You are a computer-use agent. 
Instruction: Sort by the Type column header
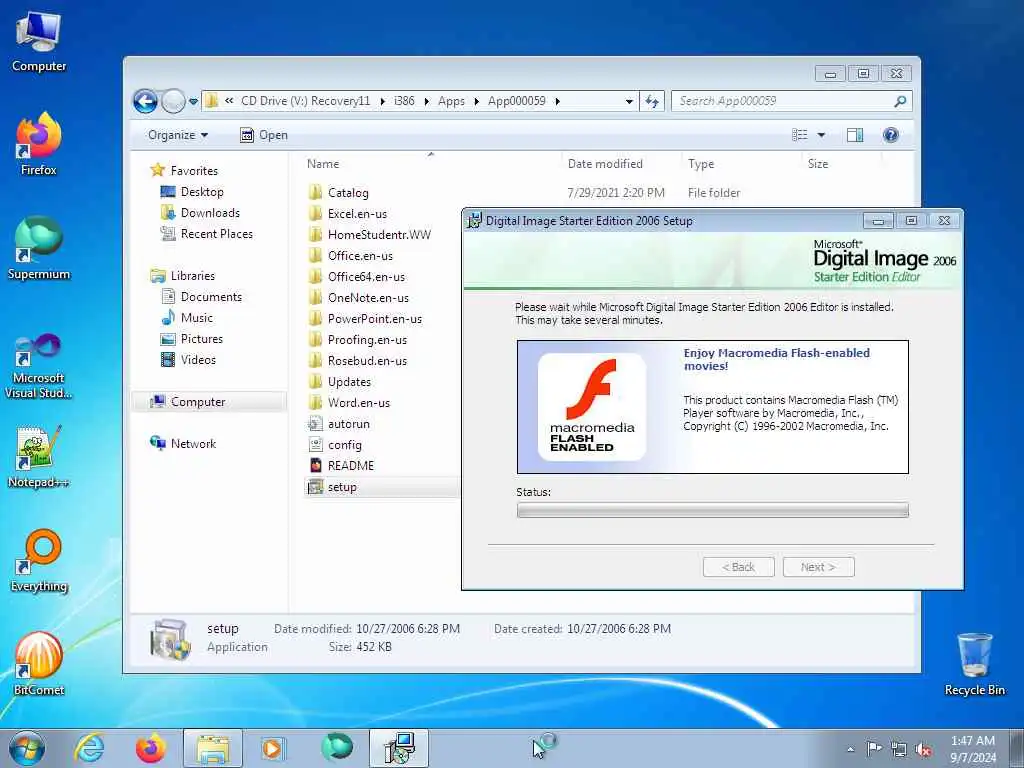tap(741, 164)
